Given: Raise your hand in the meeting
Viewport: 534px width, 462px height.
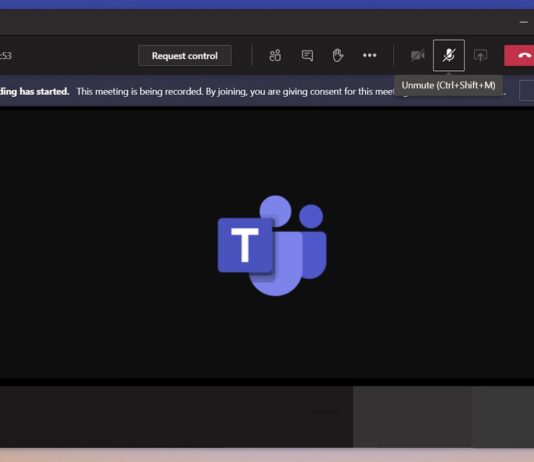Looking at the screenshot, I should click(337, 55).
